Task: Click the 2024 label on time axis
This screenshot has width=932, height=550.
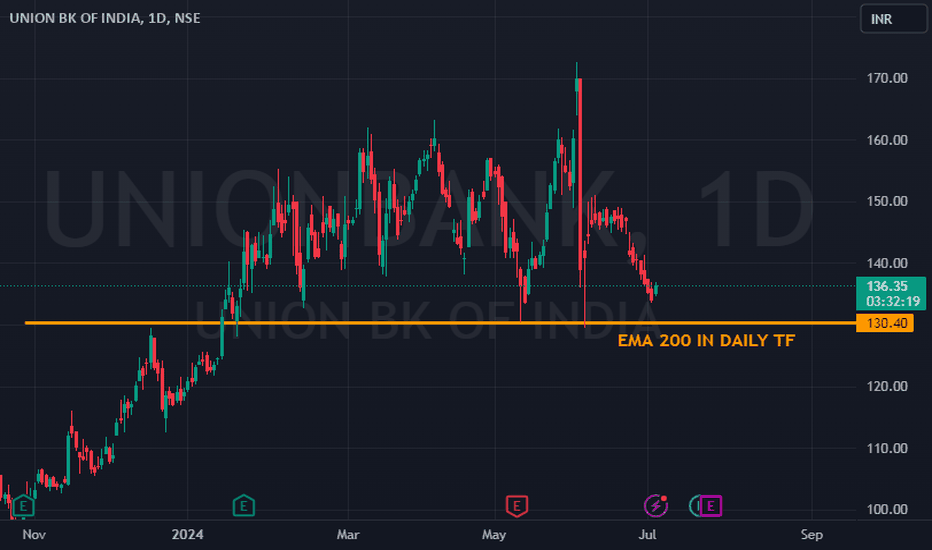Action: point(187,535)
